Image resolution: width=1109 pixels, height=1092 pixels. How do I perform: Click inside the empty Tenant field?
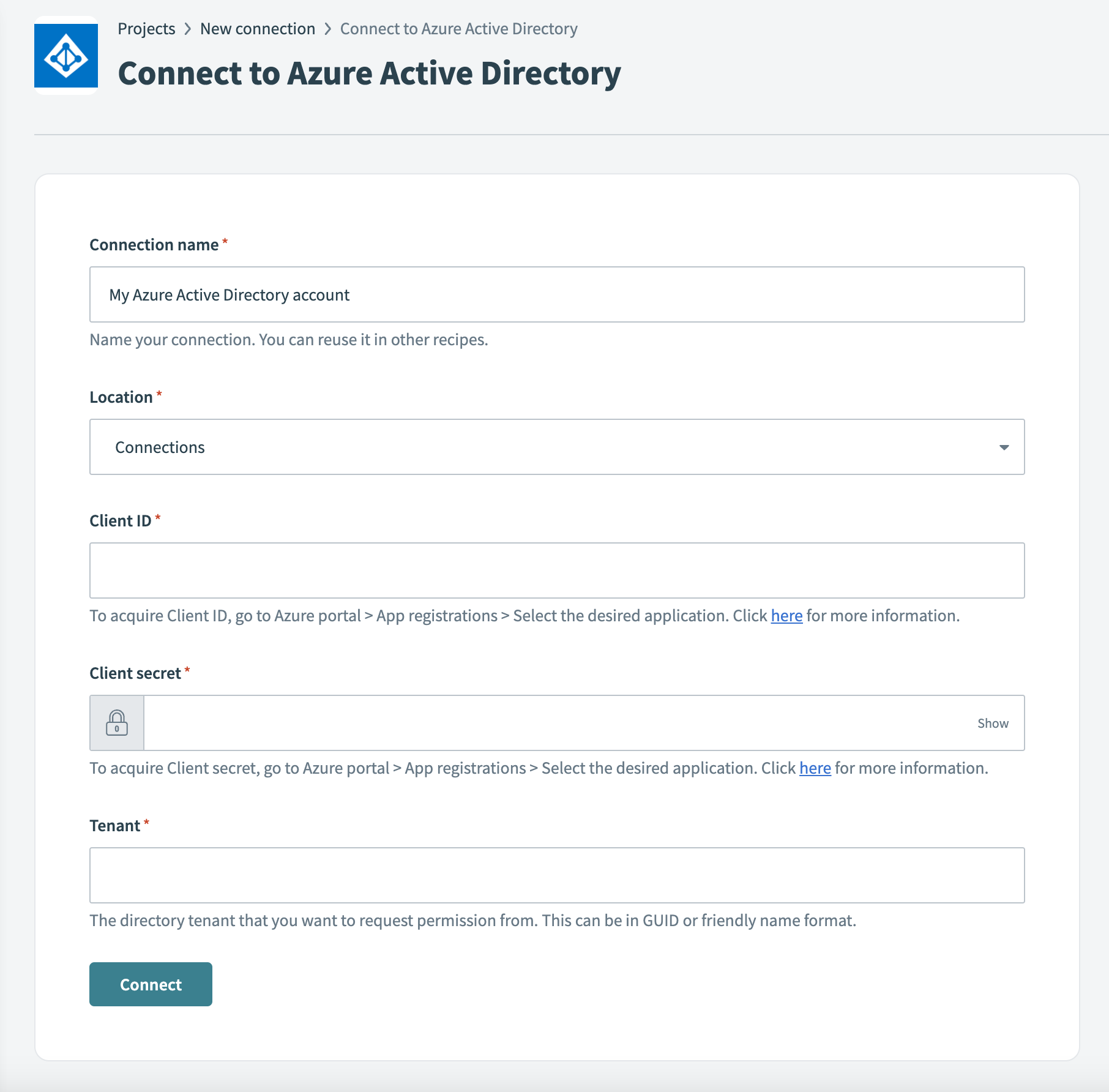pos(556,875)
